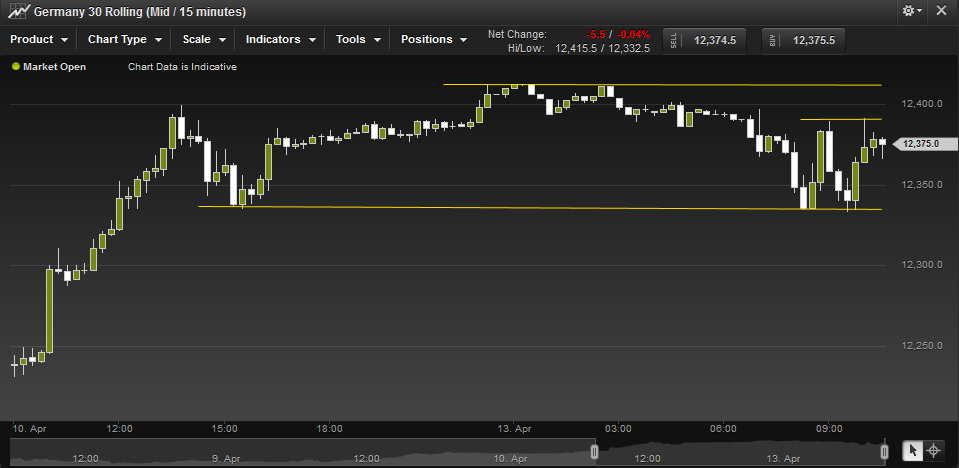Open the gear settings menu

click(x=911, y=11)
